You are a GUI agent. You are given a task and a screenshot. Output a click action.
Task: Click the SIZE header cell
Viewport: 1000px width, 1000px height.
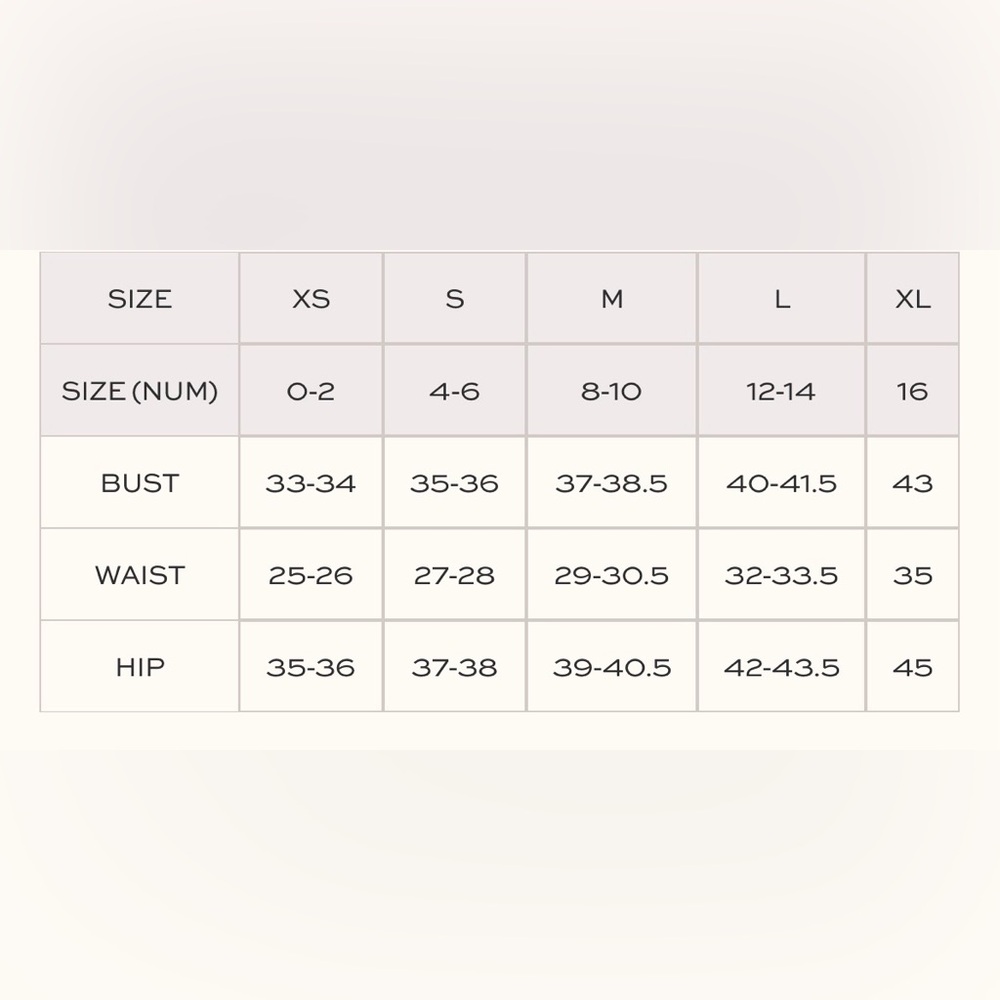(140, 298)
